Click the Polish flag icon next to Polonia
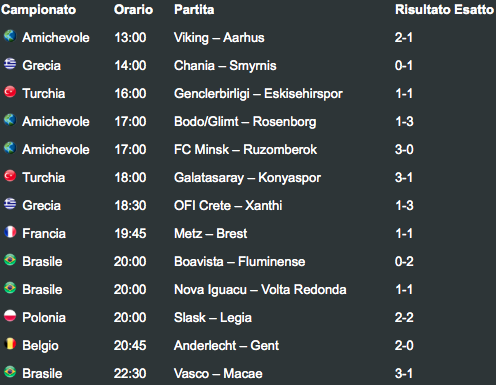This screenshot has height=385, width=496. tap(10, 316)
